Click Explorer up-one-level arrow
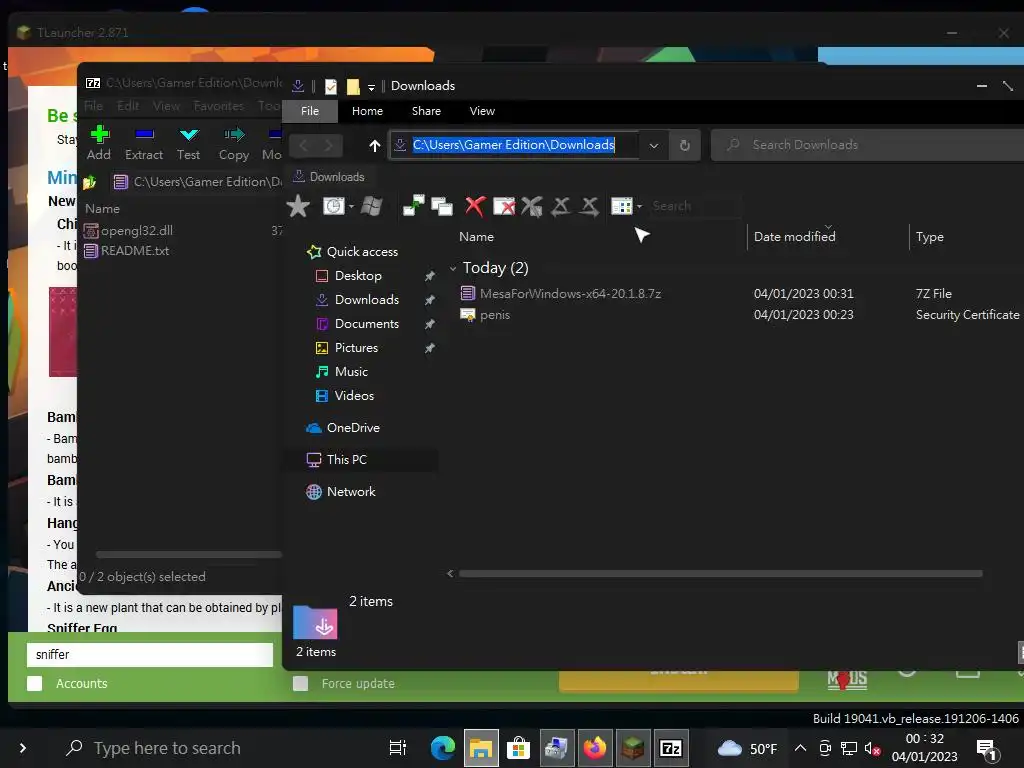The image size is (1024, 768). tap(374, 146)
